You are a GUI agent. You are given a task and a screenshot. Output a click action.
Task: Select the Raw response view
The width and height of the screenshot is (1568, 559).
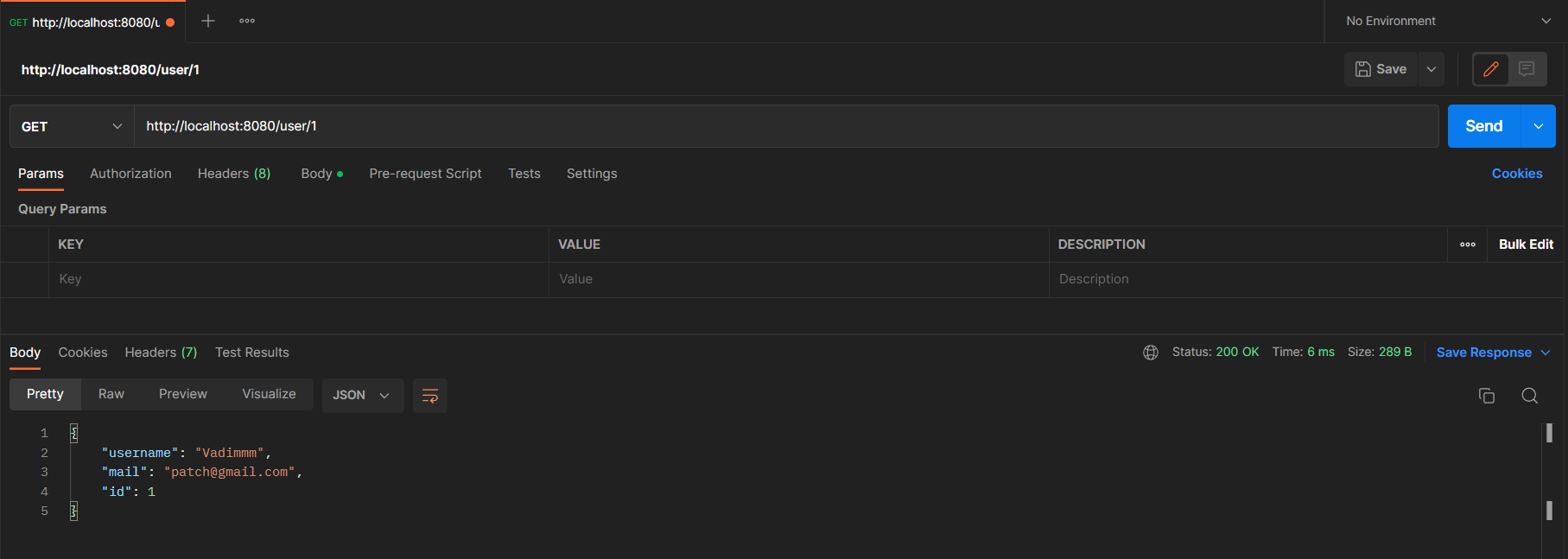click(111, 394)
